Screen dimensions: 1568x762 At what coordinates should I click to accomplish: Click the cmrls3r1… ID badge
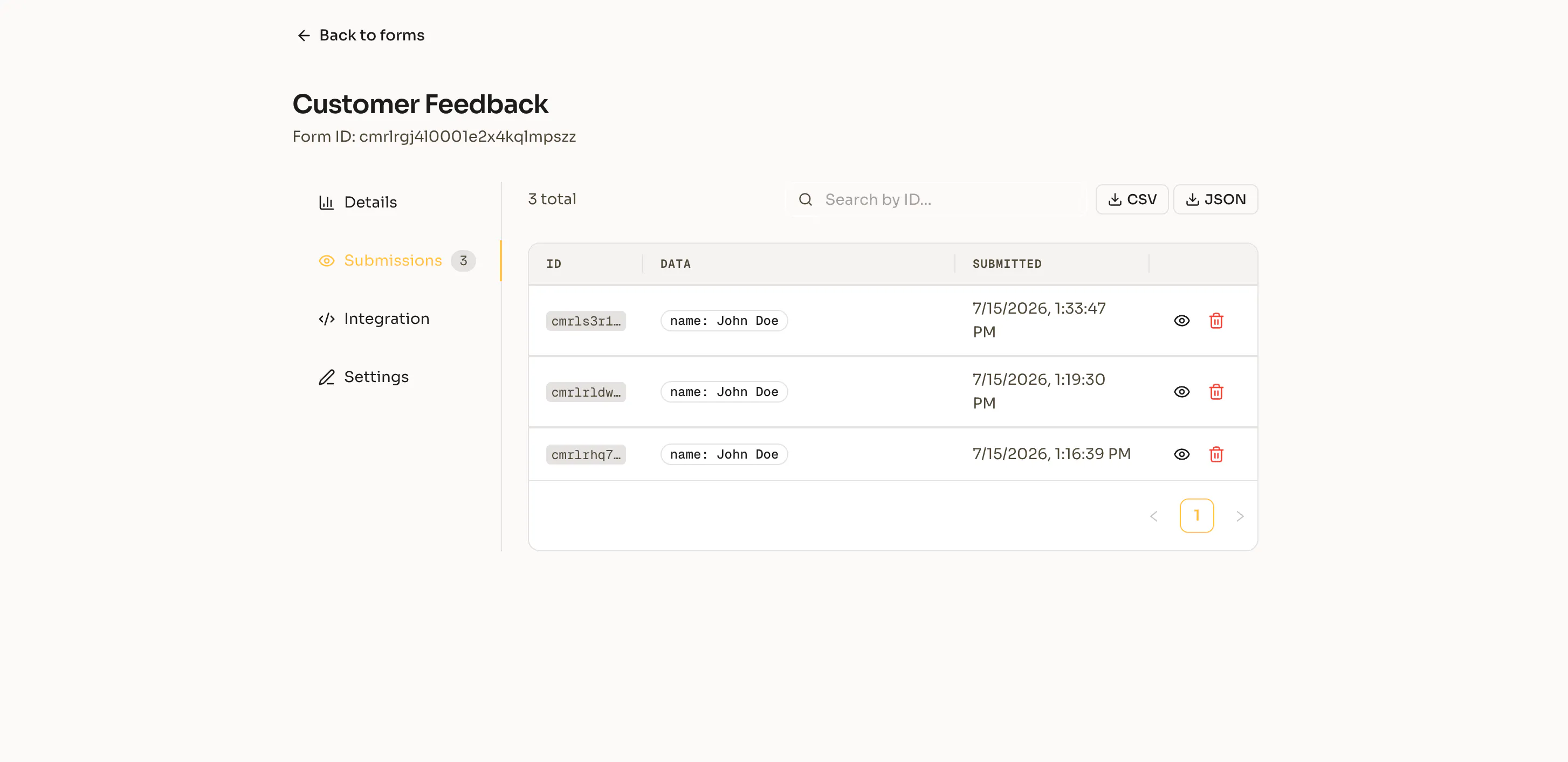[586, 321]
